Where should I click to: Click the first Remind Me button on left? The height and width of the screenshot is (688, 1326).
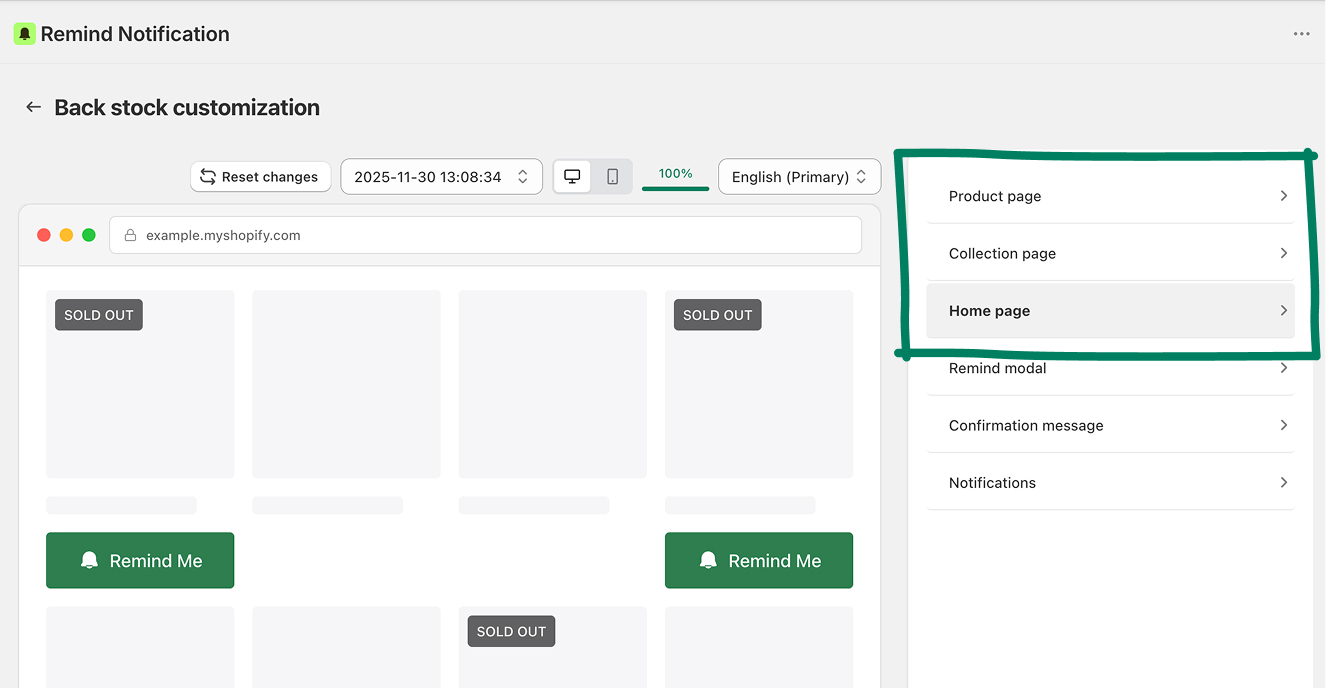(x=140, y=560)
